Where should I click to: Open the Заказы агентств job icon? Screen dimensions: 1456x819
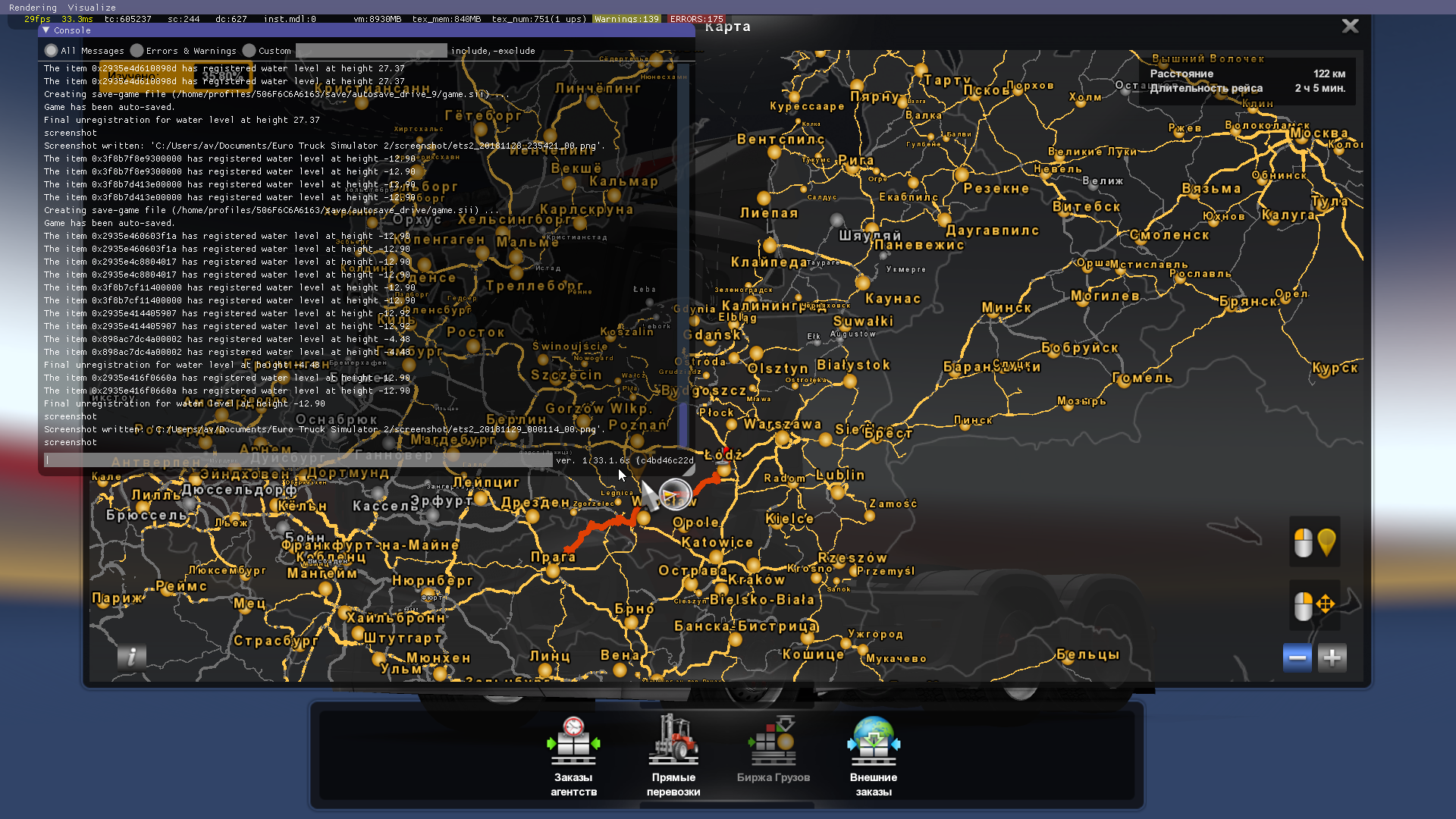[573, 742]
